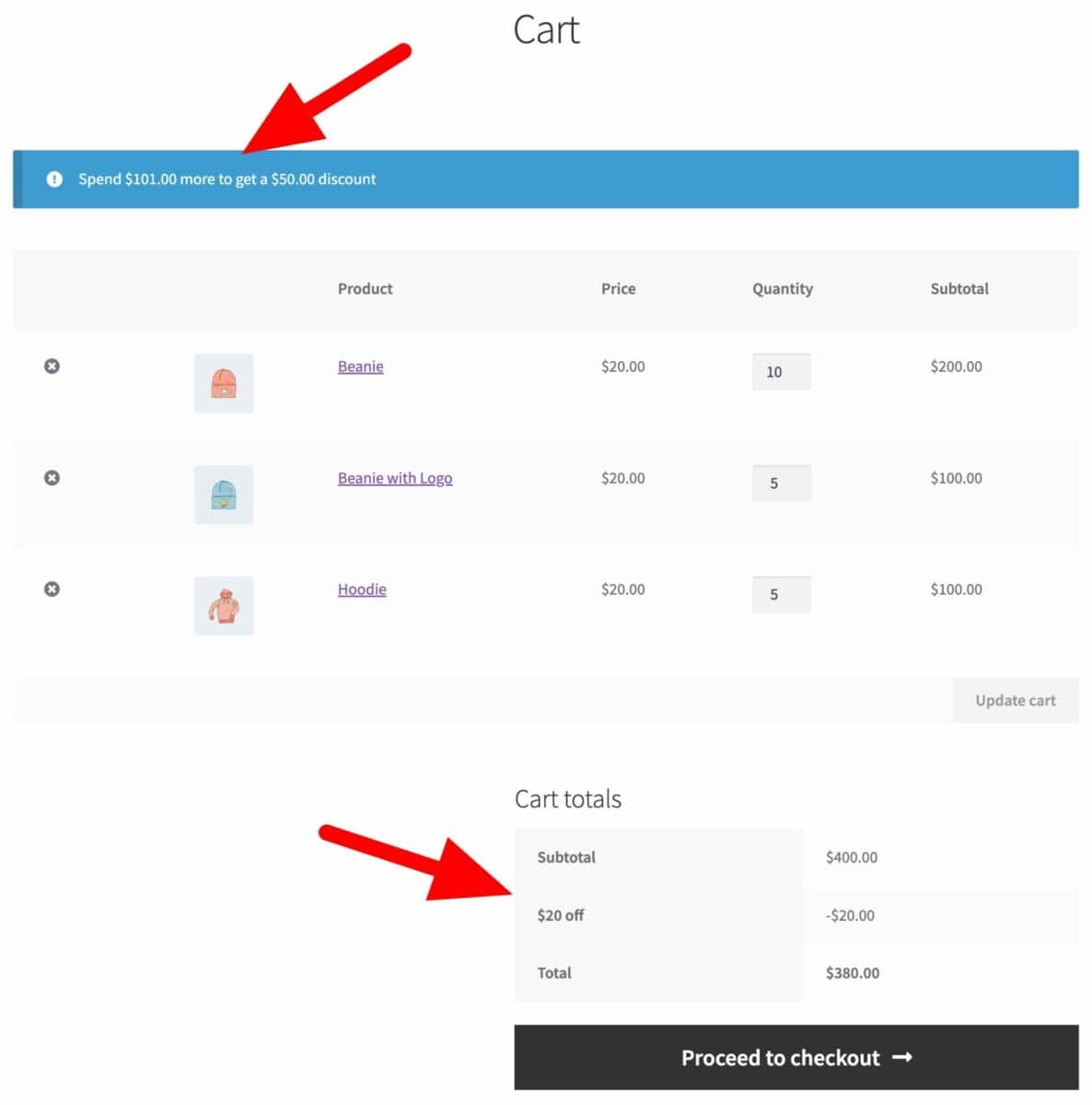This screenshot has height=1105, width=1092.
Task: Remove the Hoodie item from cart
Action: pyautogui.click(x=52, y=589)
